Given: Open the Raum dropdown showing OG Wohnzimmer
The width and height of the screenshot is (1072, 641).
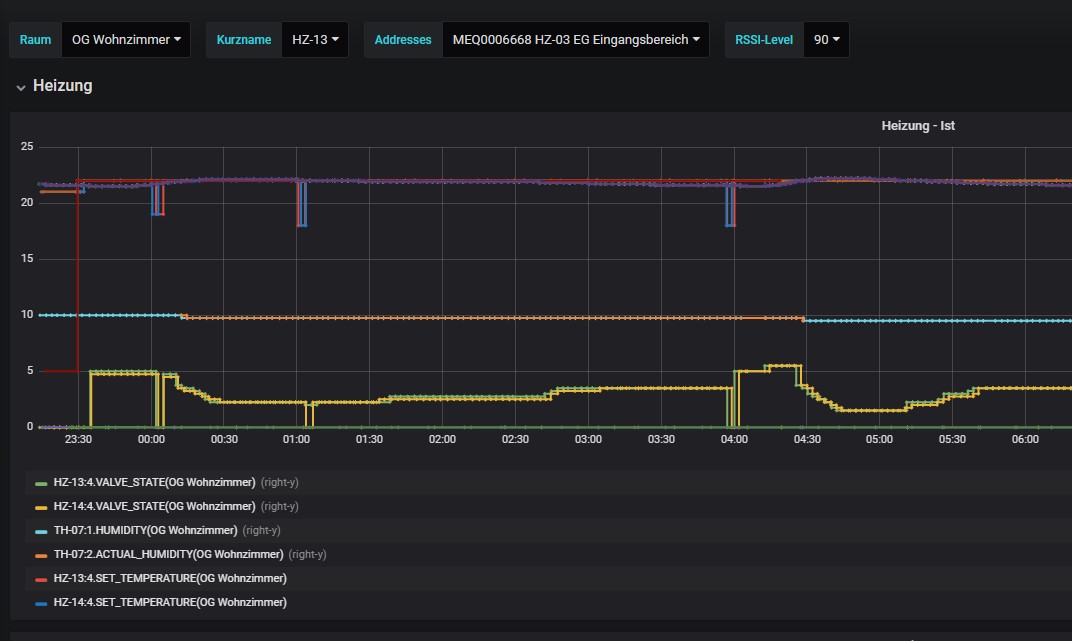Looking at the screenshot, I should [125, 40].
